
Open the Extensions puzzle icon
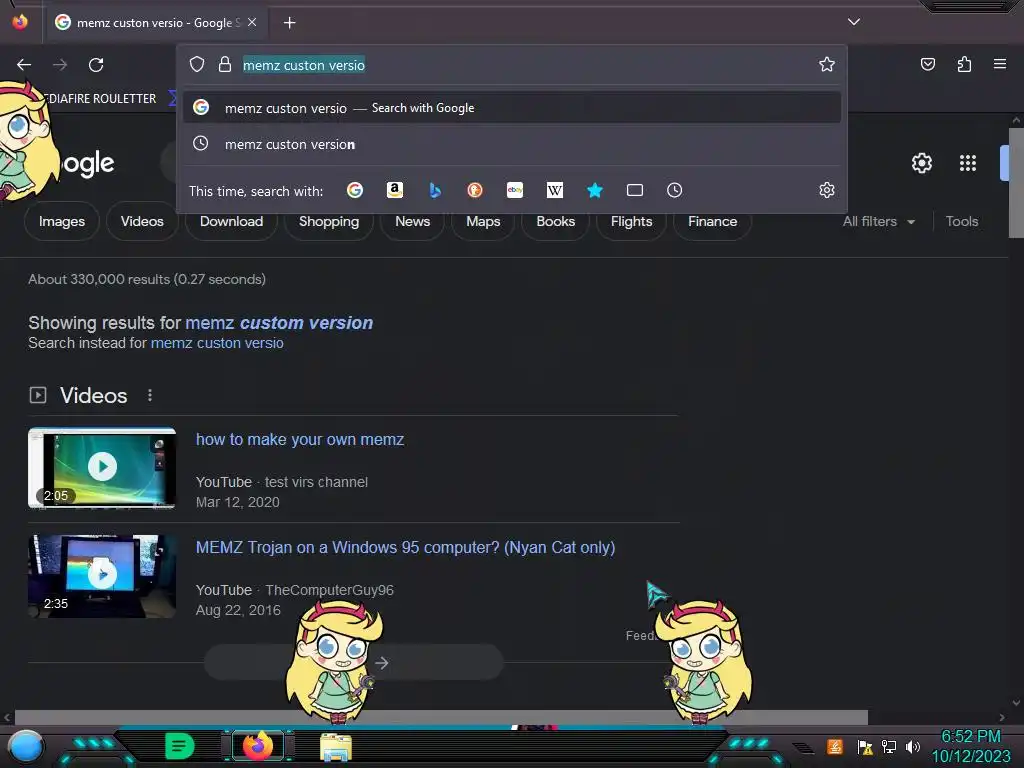coord(964,64)
